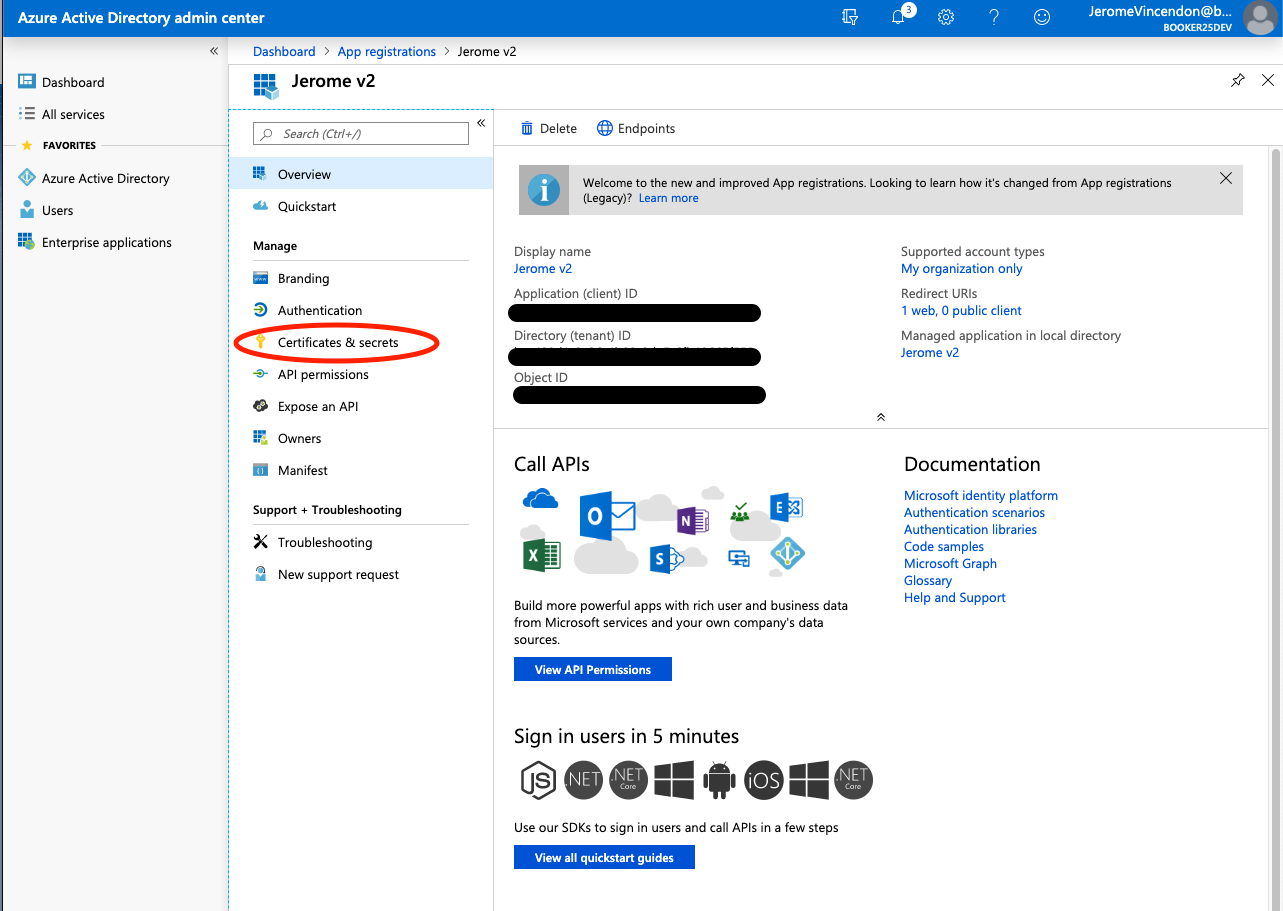Screen dimensions: 1283x911
Task: Collapse the essentials section with the chevron
Action: pos(881,416)
